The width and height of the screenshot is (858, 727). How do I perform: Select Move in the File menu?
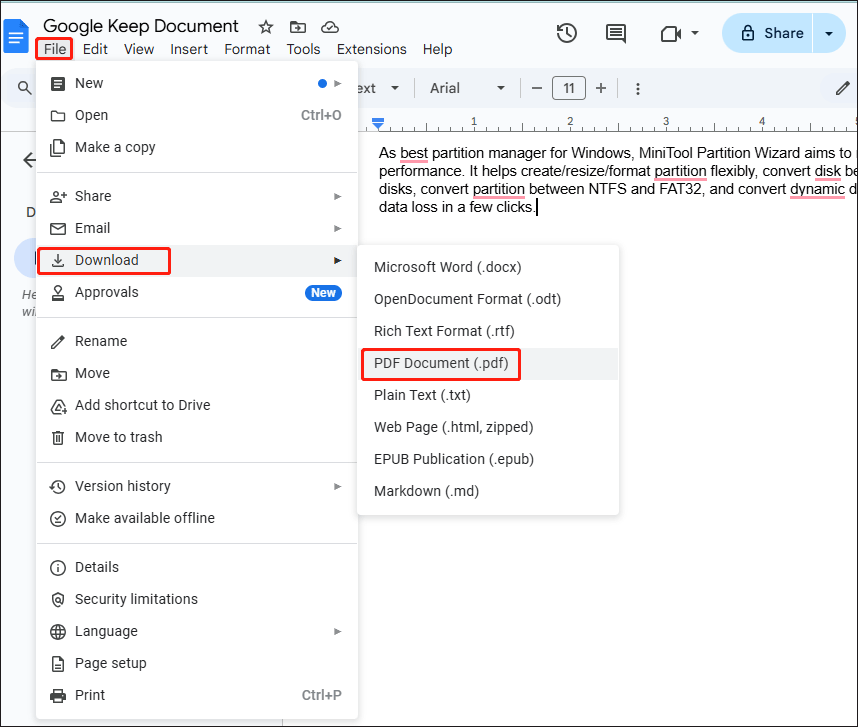click(x=197, y=373)
